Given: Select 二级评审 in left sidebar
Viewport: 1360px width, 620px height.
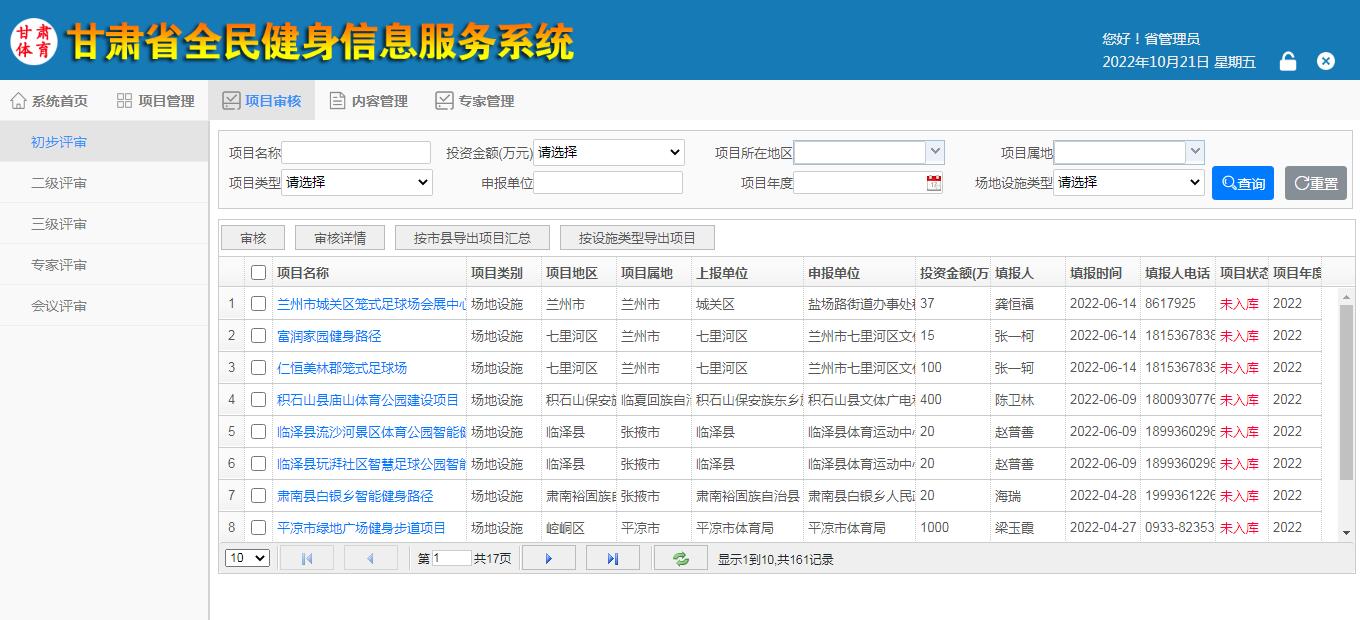Looking at the screenshot, I should click(x=59, y=183).
